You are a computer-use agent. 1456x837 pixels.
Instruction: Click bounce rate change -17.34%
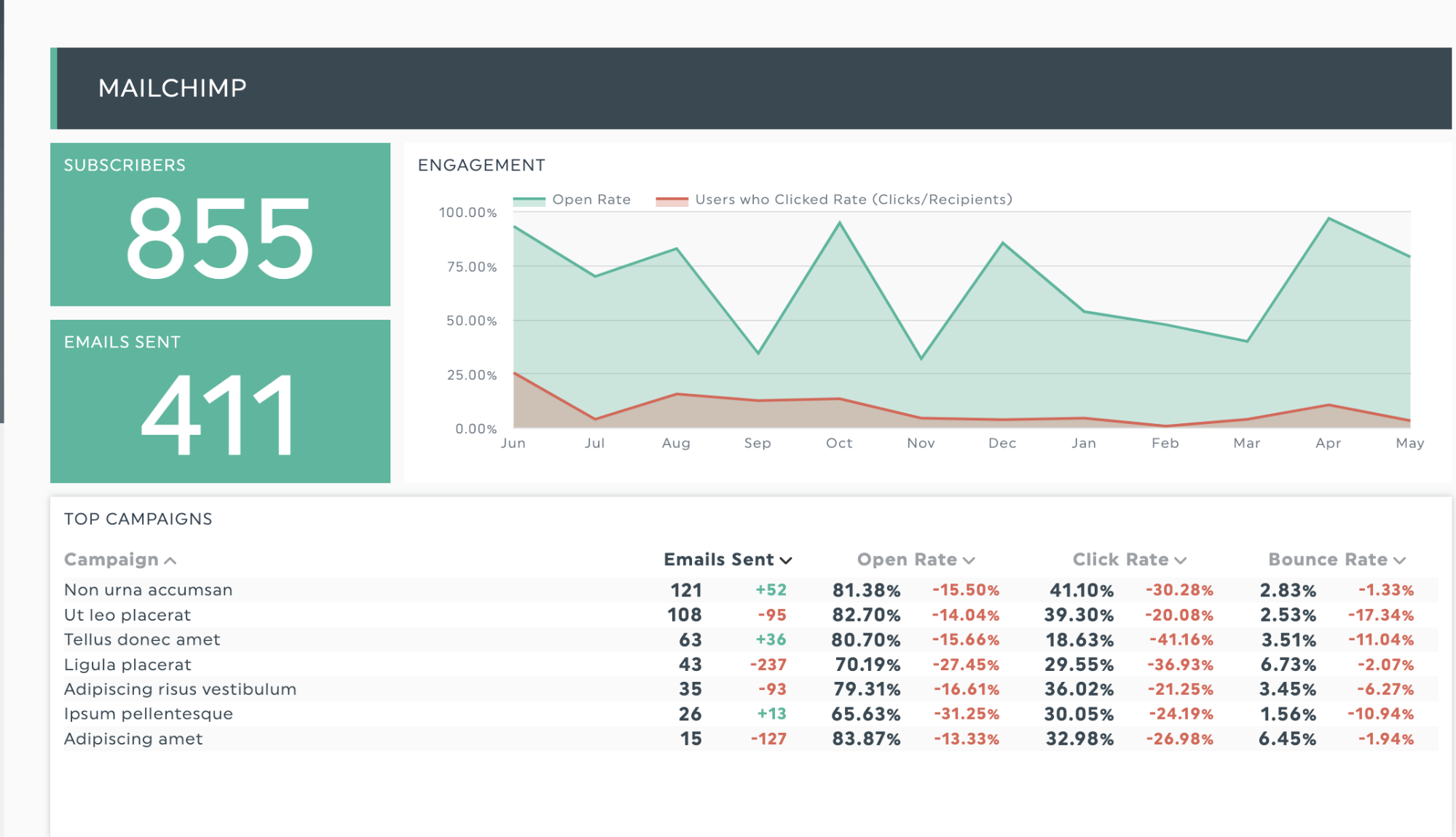point(1380,615)
